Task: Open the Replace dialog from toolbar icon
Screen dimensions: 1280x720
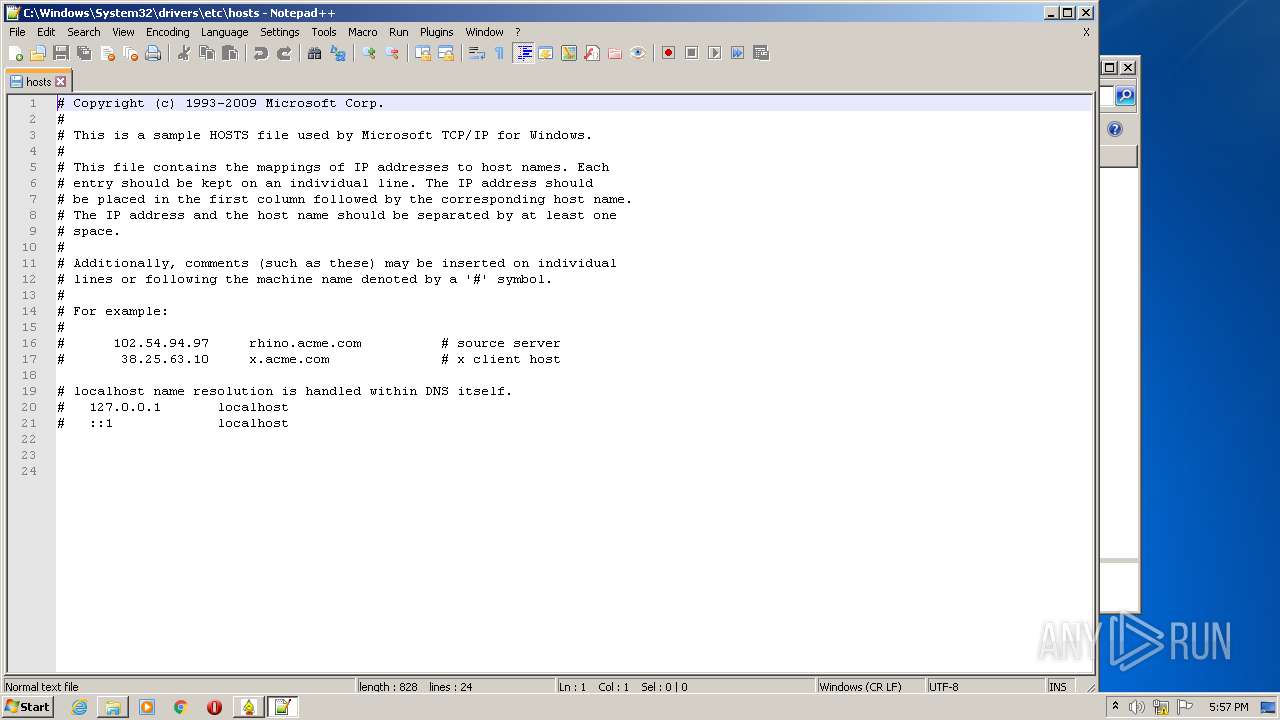Action: [x=338, y=53]
